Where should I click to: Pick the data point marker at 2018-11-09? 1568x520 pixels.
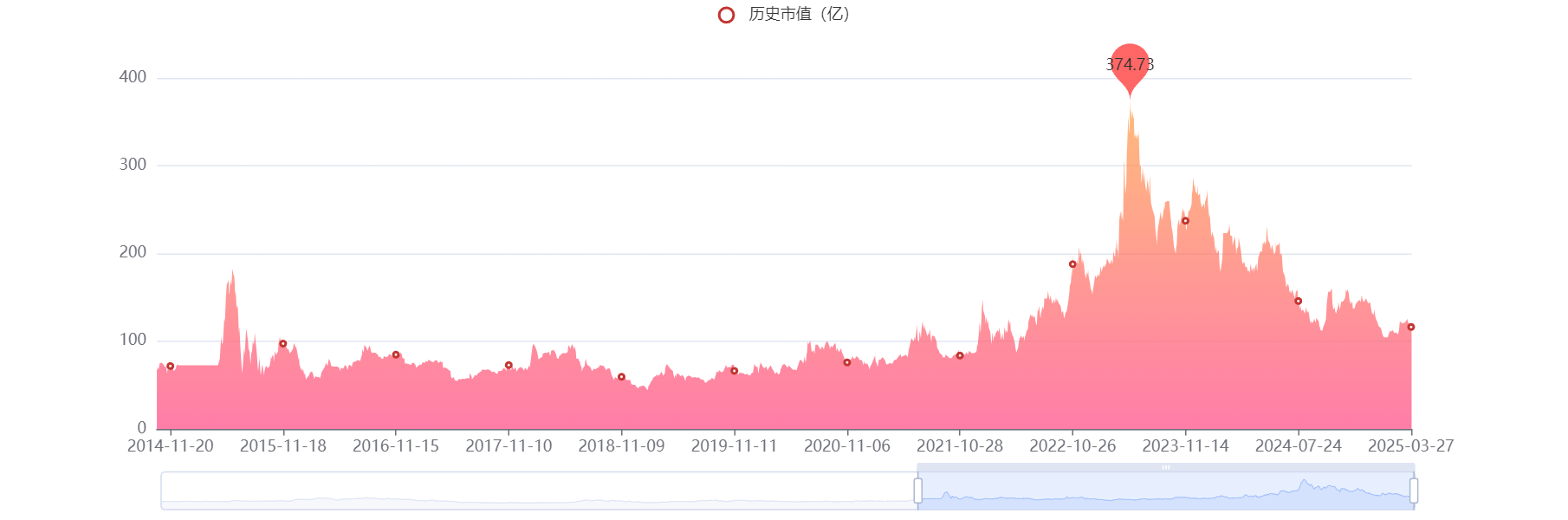621,377
